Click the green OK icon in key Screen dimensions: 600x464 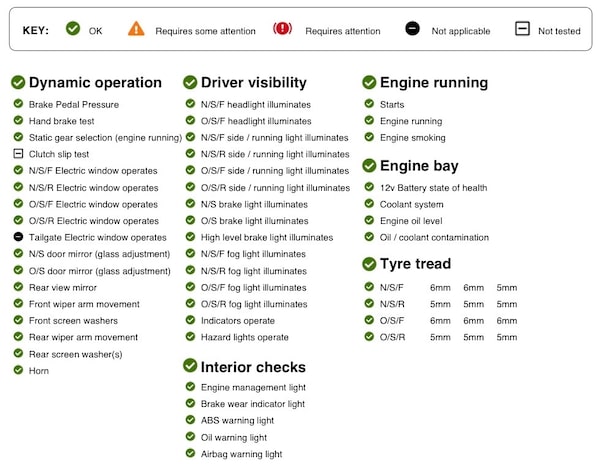point(72,29)
